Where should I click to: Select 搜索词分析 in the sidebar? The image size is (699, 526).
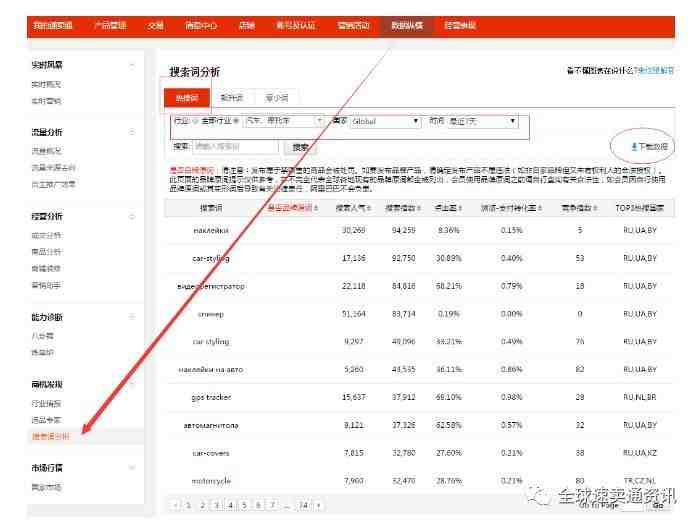tap(50, 436)
